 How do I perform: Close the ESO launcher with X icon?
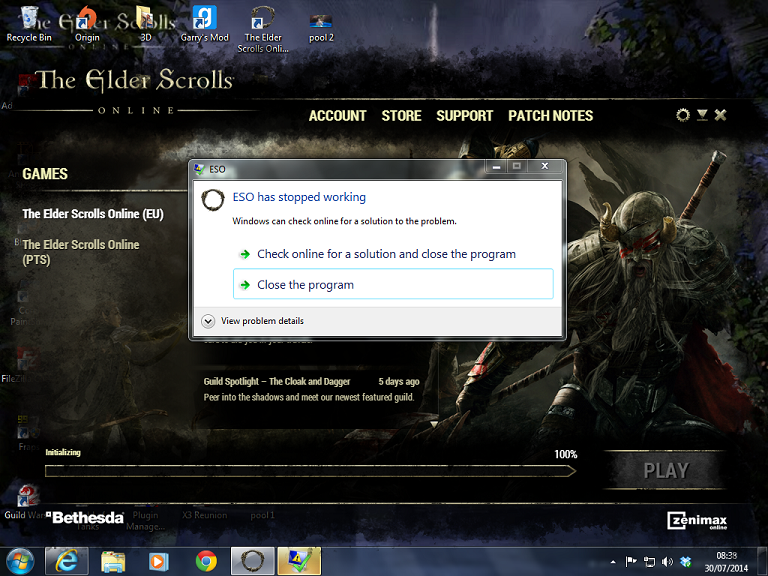pyautogui.click(x=720, y=115)
